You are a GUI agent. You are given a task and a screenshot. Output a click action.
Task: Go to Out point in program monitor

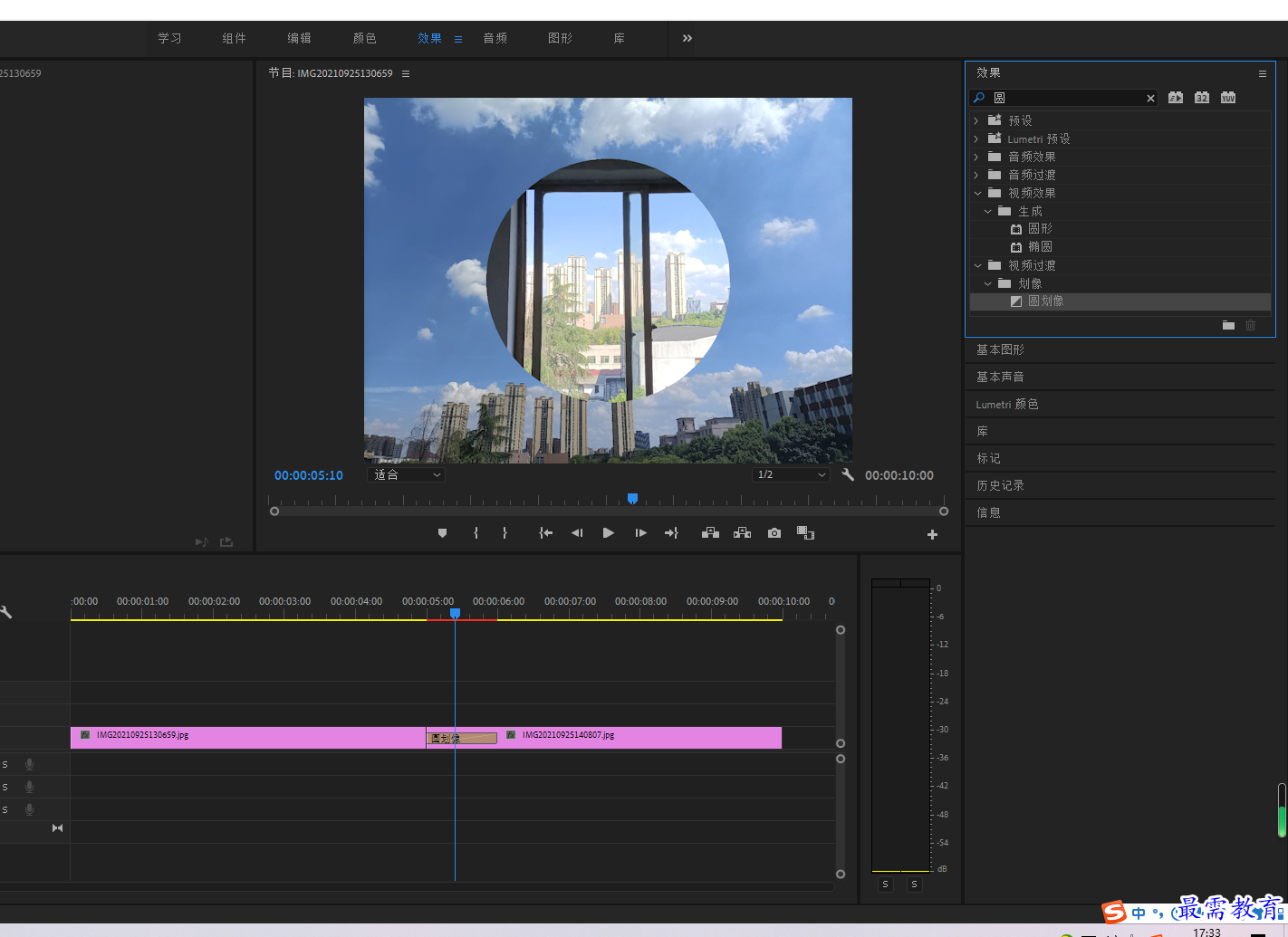[671, 533]
